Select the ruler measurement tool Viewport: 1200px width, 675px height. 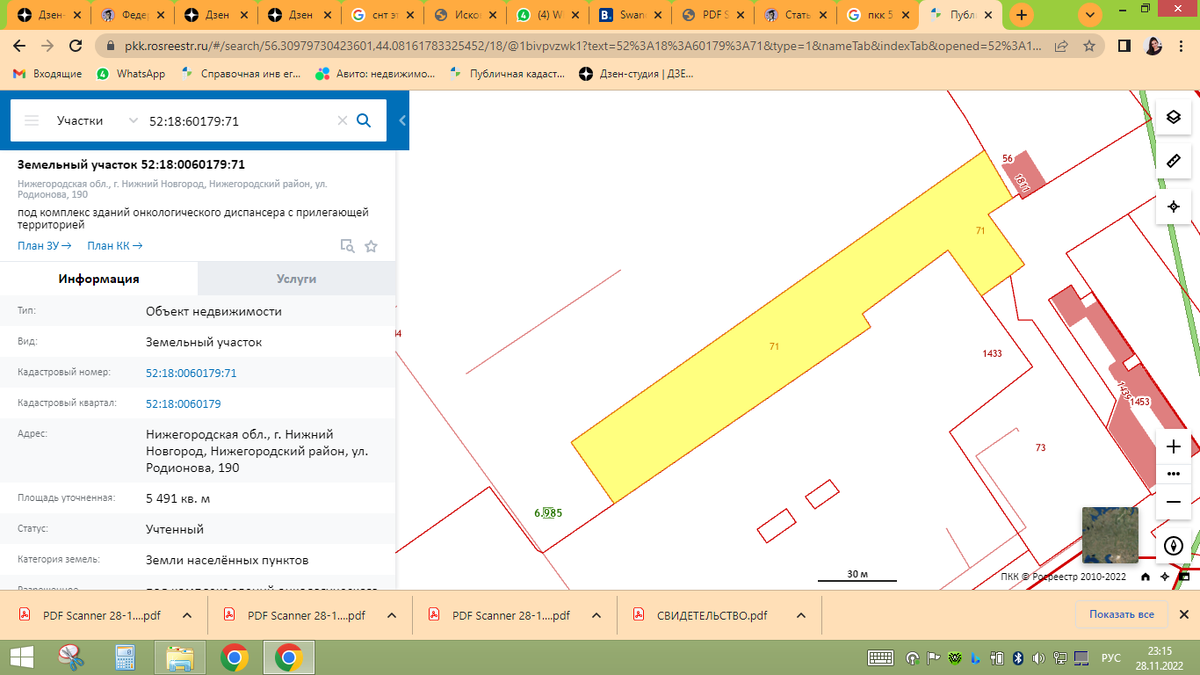coord(1174,161)
